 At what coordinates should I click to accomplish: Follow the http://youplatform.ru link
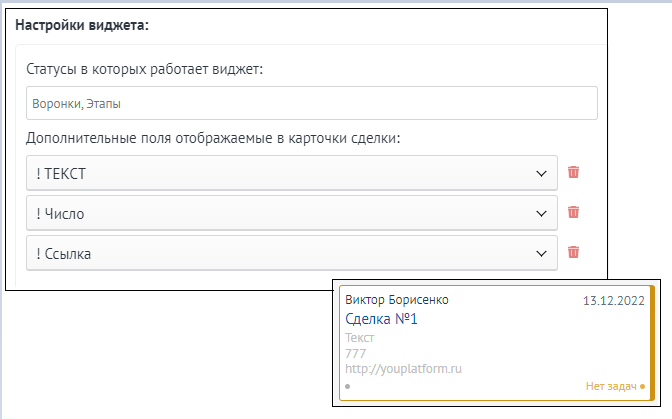(x=403, y=369)
